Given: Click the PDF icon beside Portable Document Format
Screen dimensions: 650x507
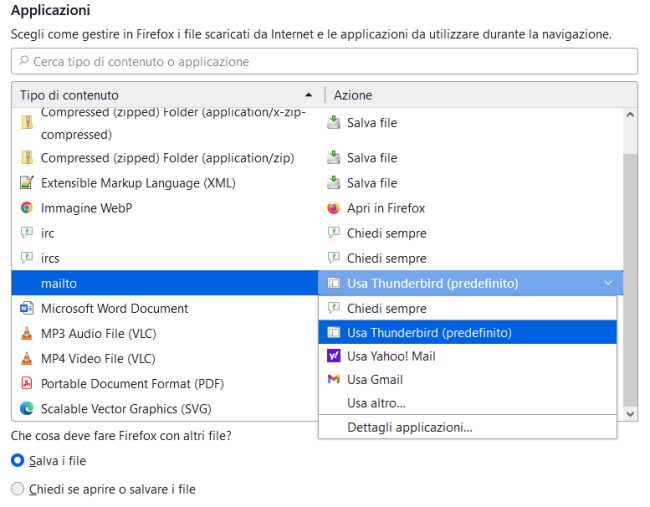Looking at the screenshot, I should pos(27,383).
